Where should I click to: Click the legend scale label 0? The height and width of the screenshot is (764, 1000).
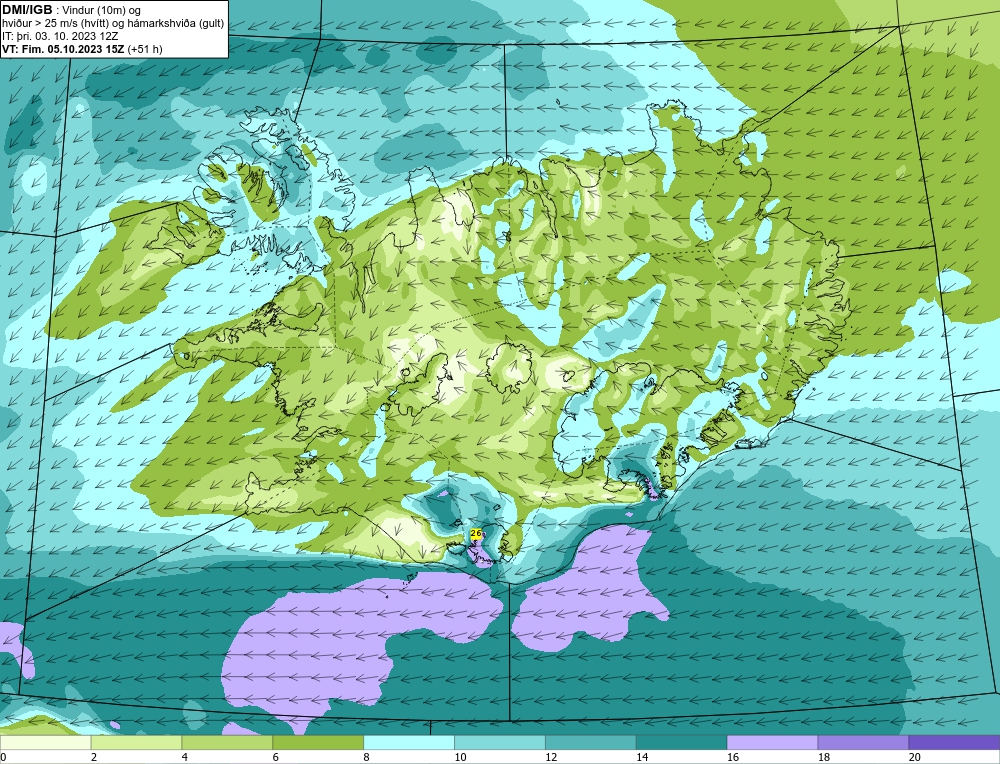point(3,757)
